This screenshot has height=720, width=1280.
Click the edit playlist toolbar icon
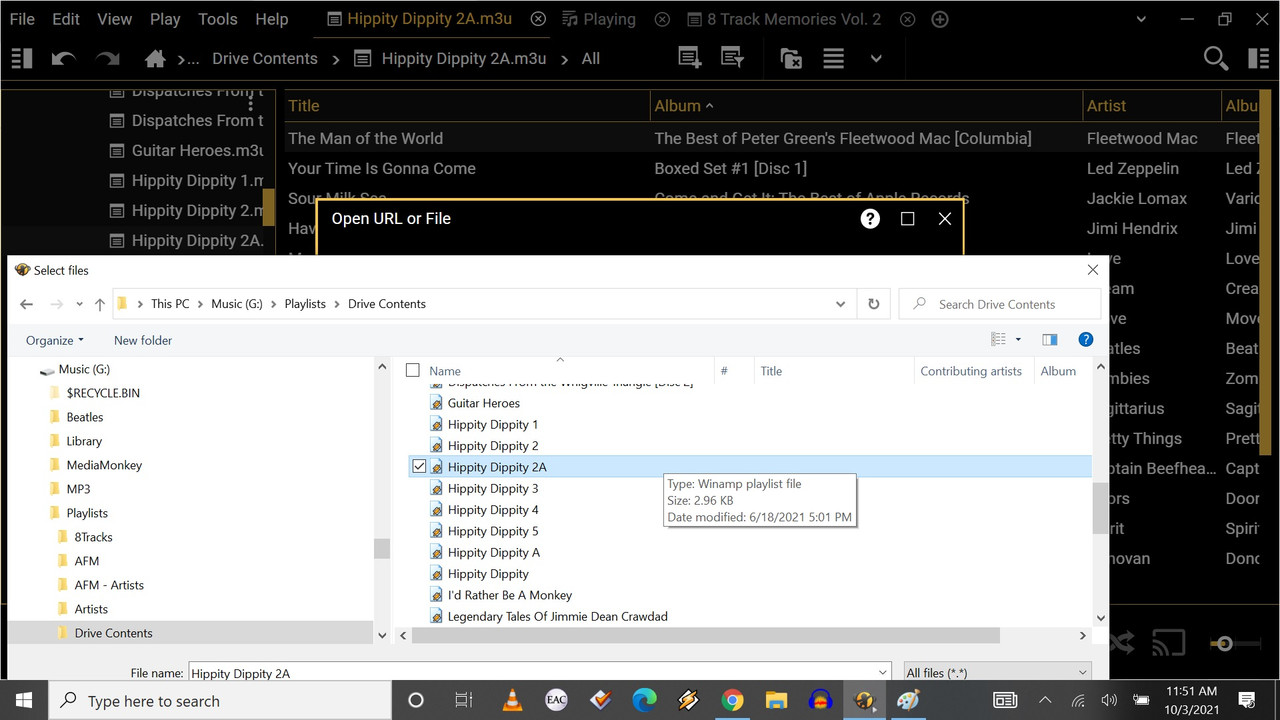pyautogui.click(x=733, y=59)
